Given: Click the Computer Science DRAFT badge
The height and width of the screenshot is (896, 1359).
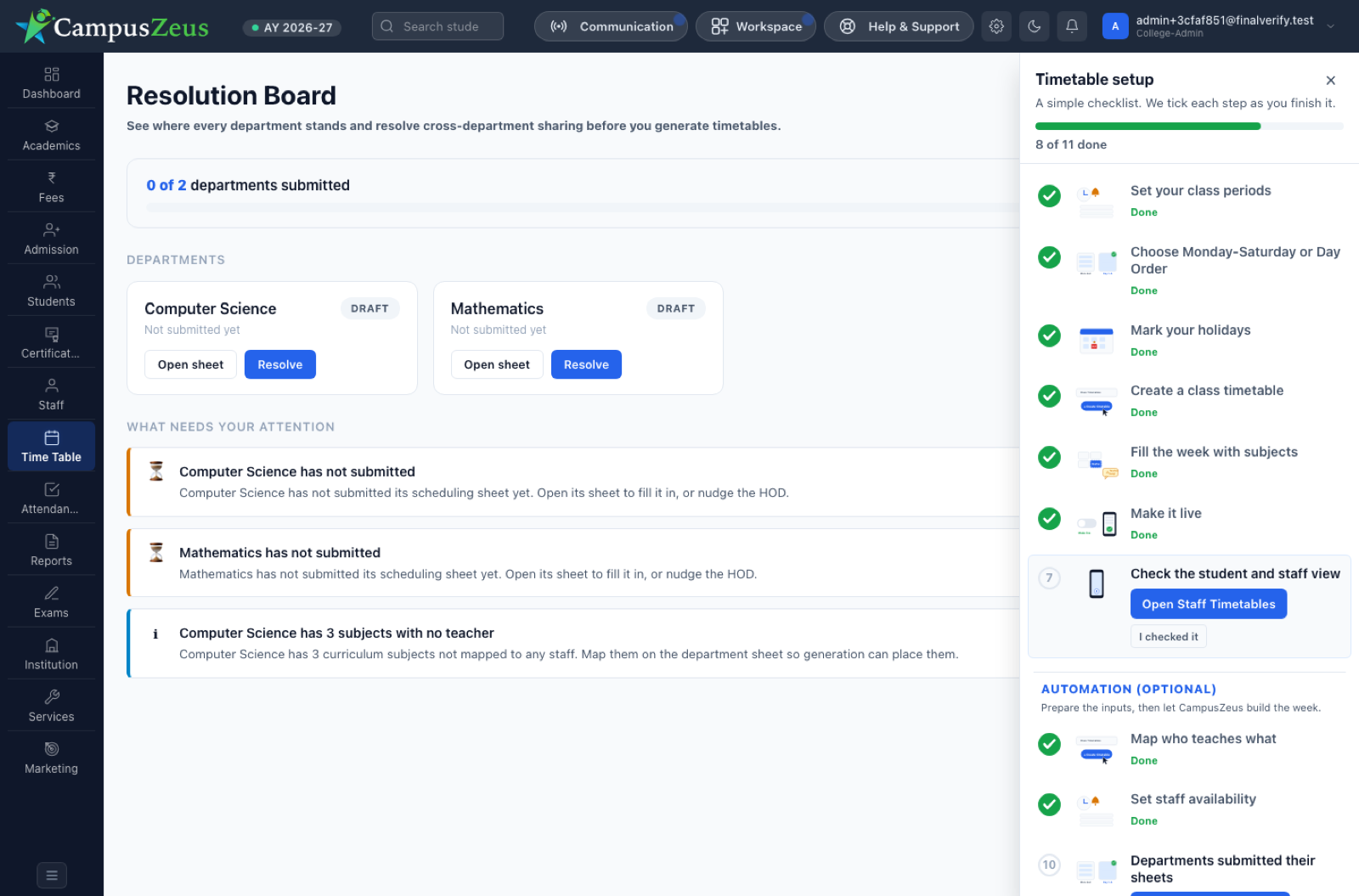Looking at the screenshot, I should point(369,308).
